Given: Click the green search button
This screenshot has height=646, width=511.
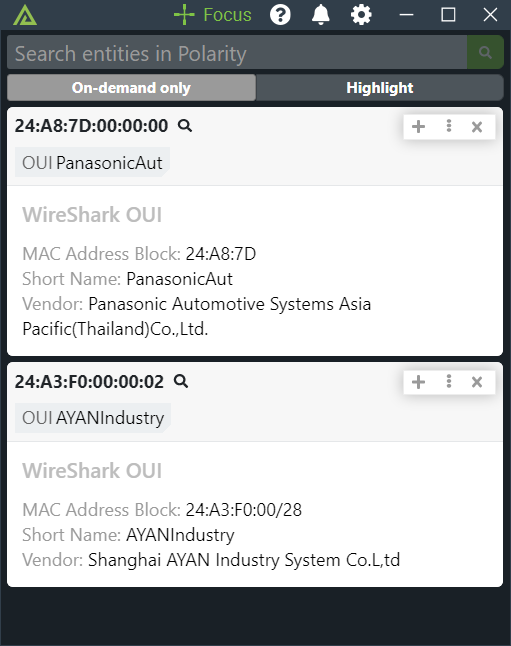Looking at the screenshot, I should click(x=485, y=52).
